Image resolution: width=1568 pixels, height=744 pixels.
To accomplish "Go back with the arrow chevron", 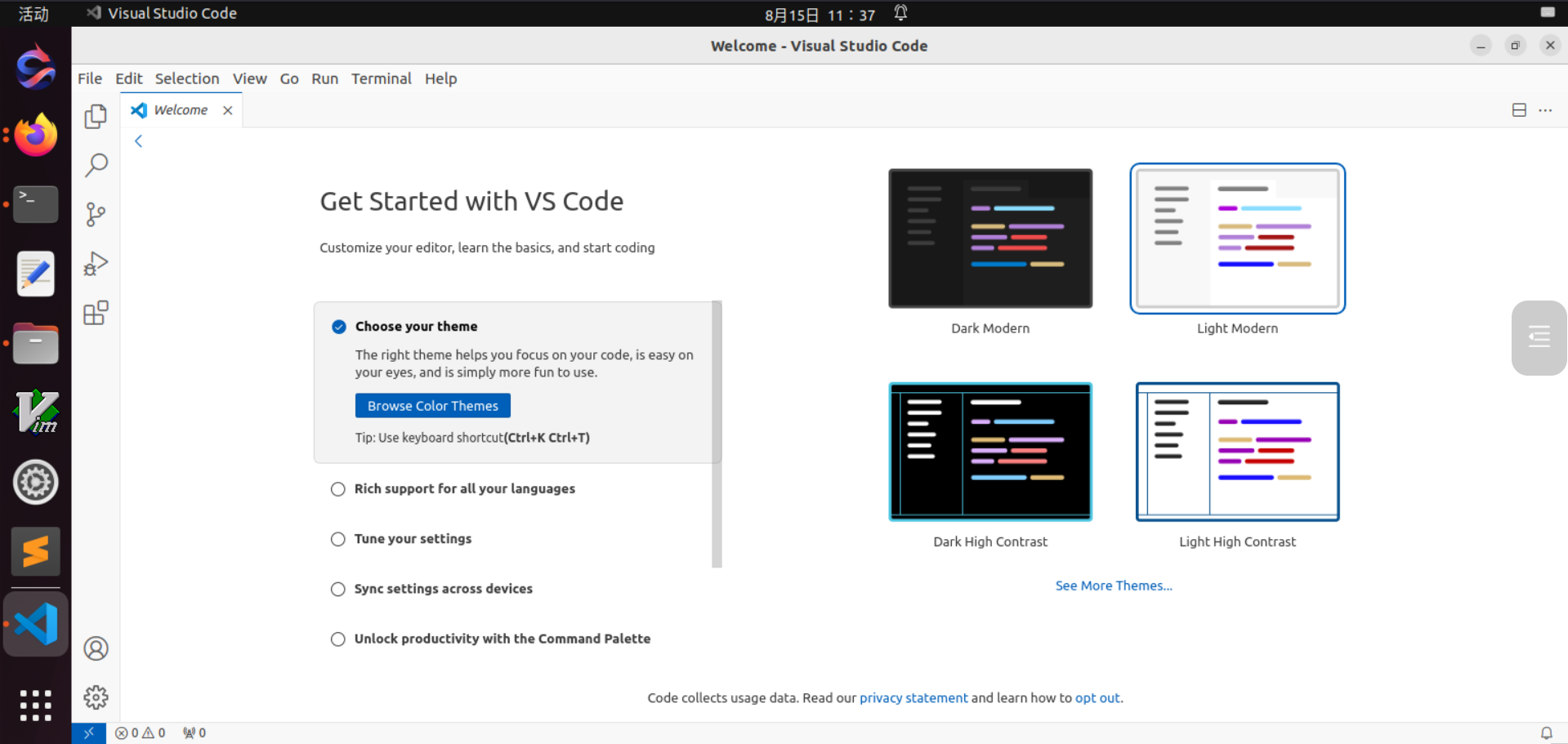I will coord(139,141).
